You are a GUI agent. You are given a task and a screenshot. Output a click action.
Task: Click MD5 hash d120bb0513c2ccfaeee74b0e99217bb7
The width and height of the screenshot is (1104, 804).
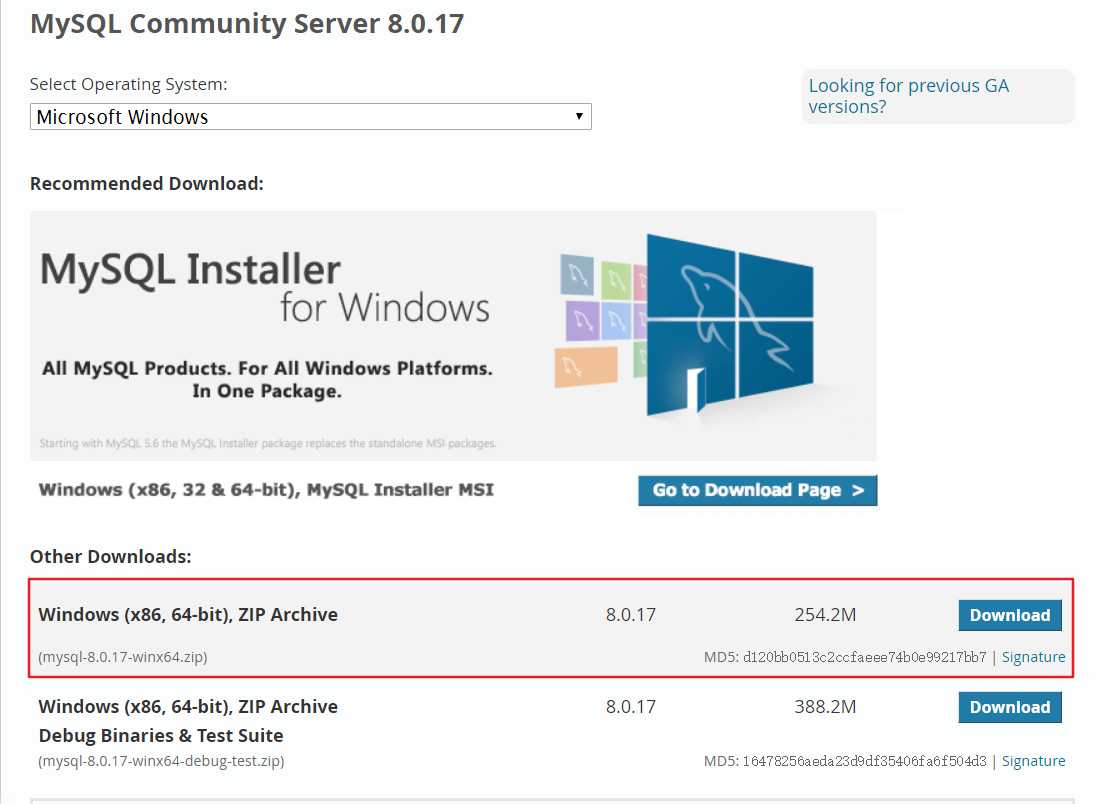click(x=865, y=657)
